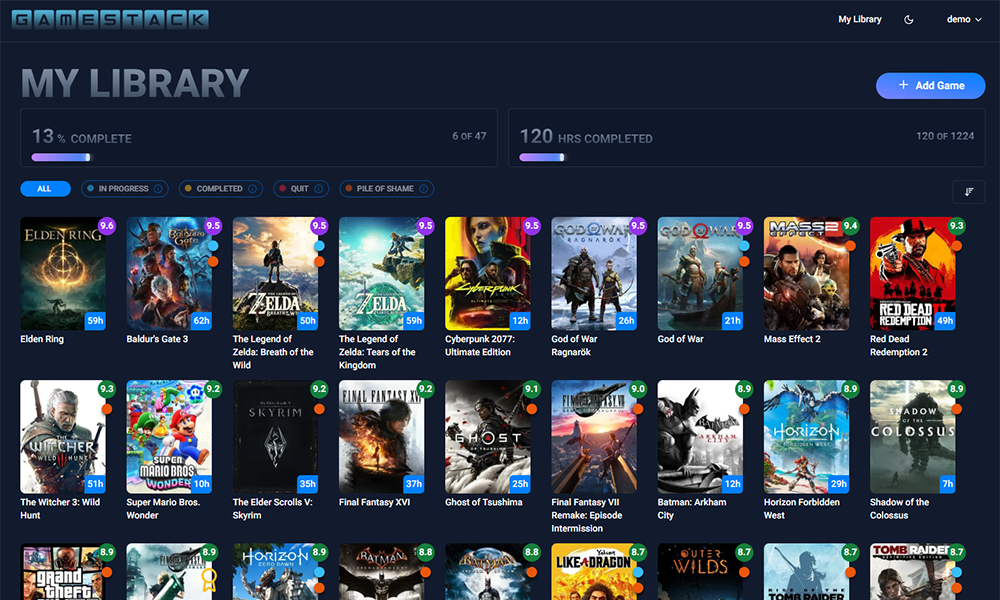Screen dimensions: 1000x600
Task: Click the Ghost of Tsushima 9.1 rating badge
Action: click(x=531, y=389)
